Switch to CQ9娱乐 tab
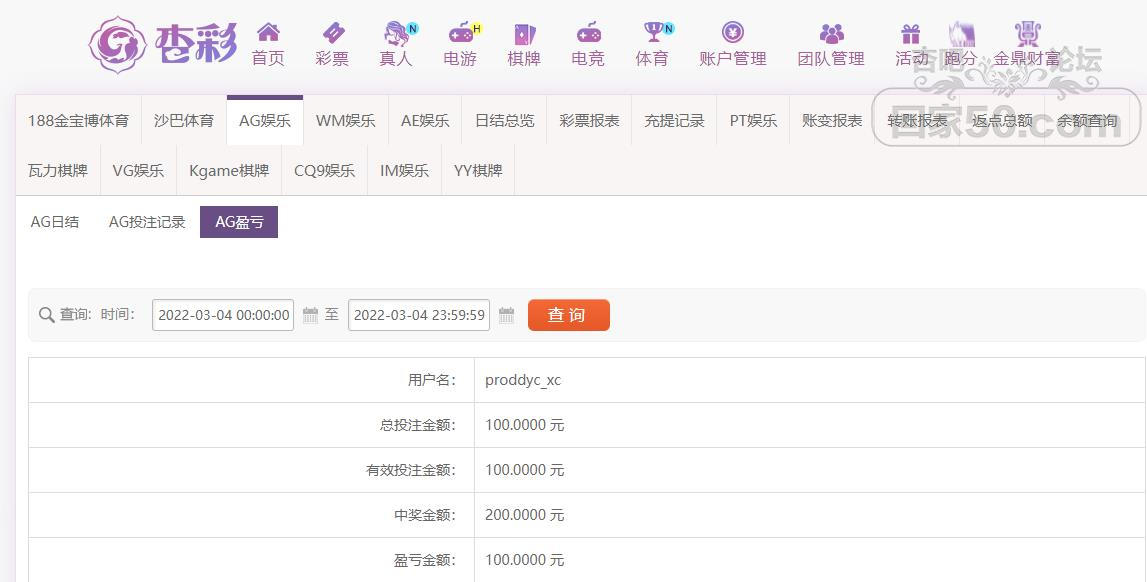The width and height of the screenshot is (1147, 582). pyautogui.click(x=325, y=170)
